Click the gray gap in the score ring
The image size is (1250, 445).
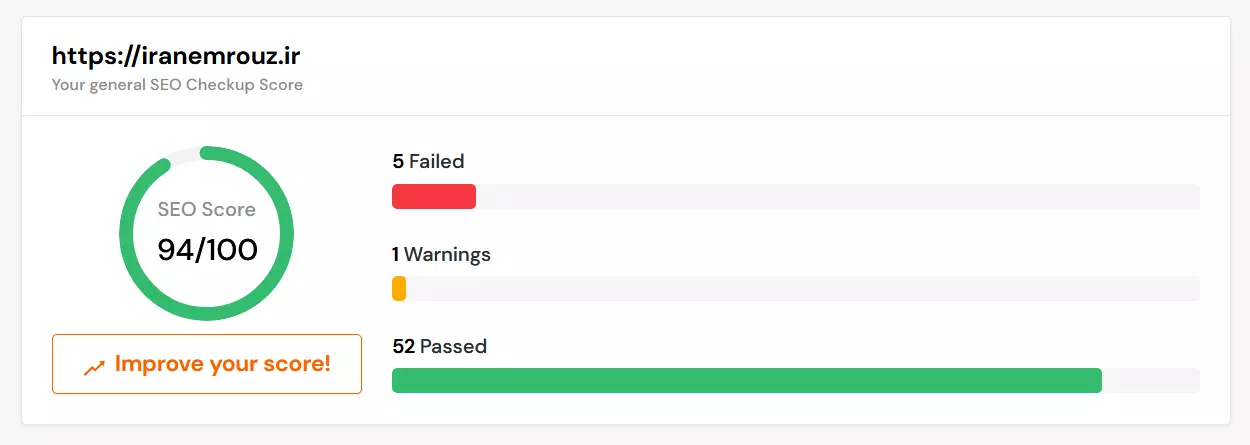tap(184, 155)
